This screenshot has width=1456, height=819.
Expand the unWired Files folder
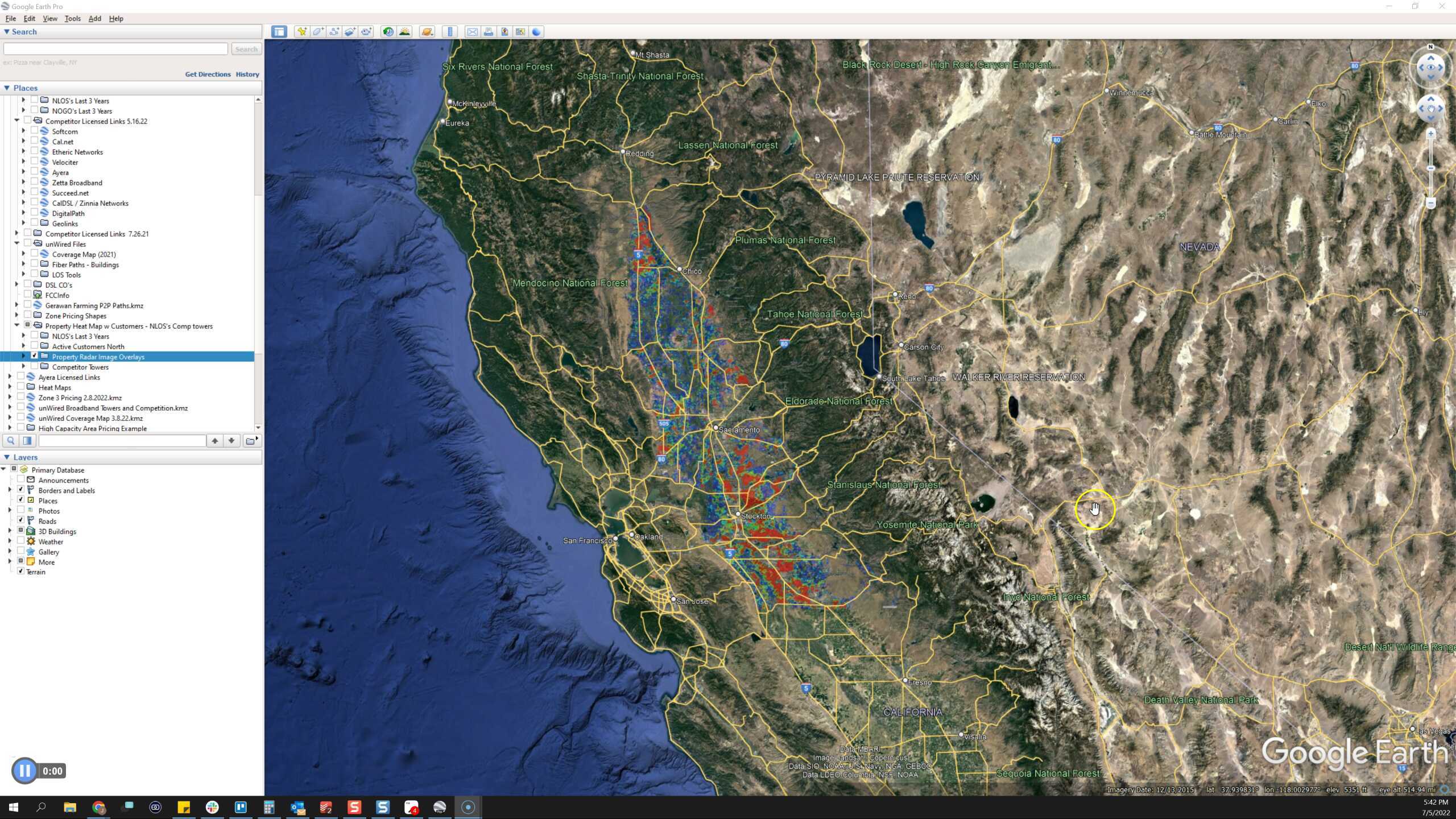[17, 244]
